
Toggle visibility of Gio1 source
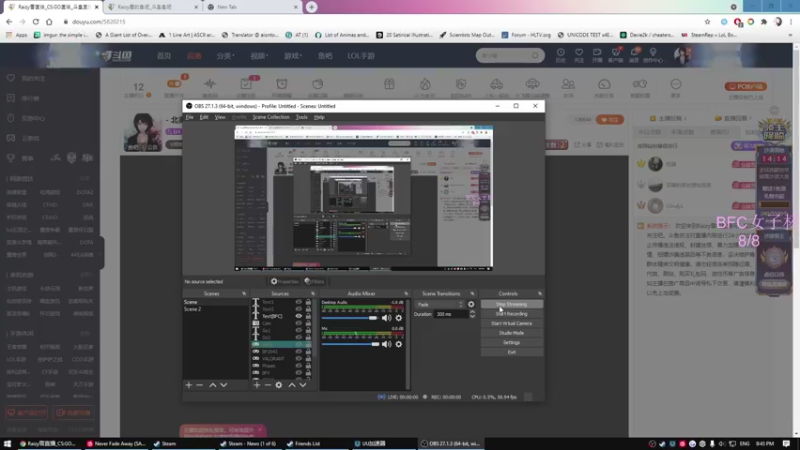[298, 331]
